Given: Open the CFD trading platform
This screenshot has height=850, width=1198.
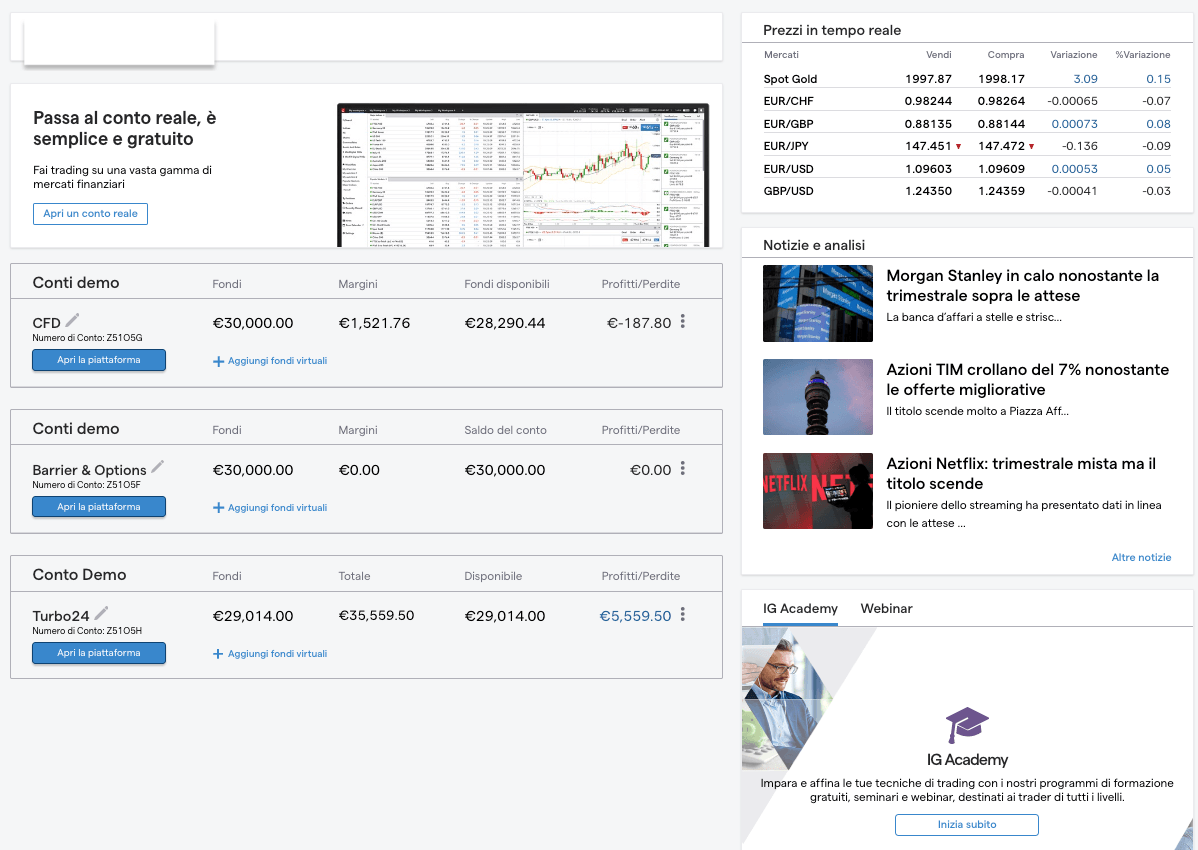Looking at the screenshot, I should click(98, 360).
